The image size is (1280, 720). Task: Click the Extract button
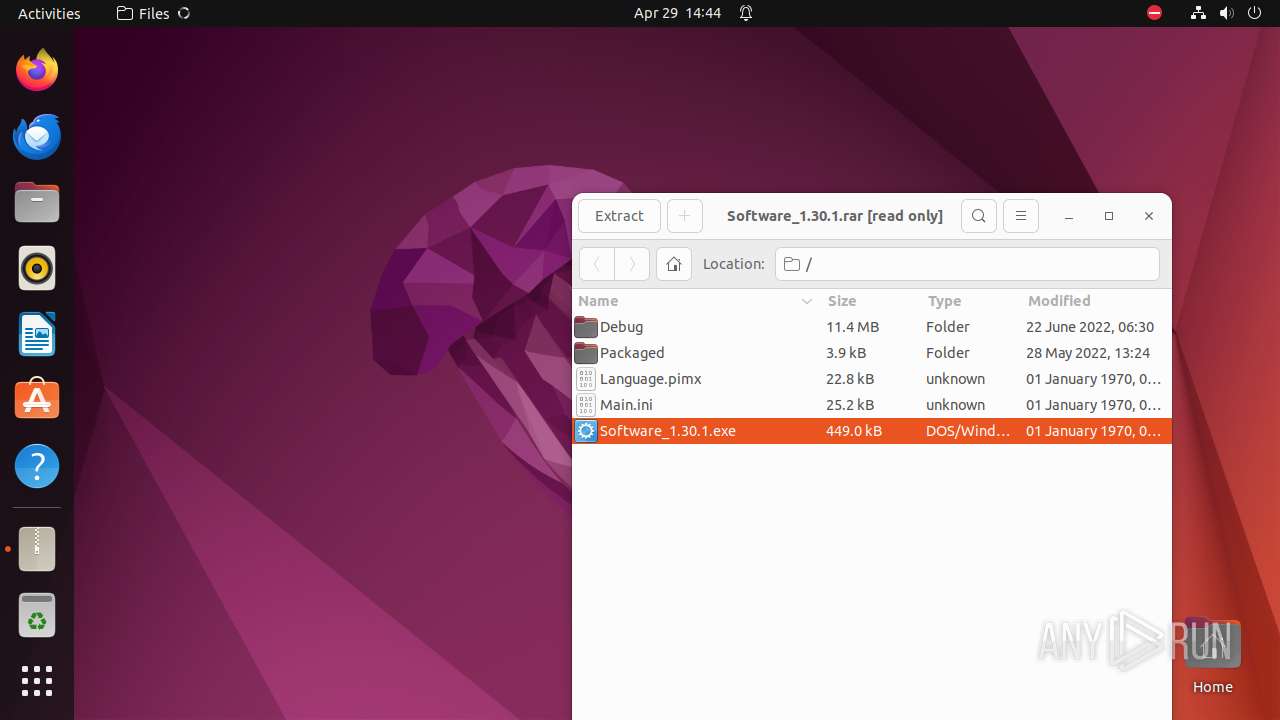click(x=619, y=216)
